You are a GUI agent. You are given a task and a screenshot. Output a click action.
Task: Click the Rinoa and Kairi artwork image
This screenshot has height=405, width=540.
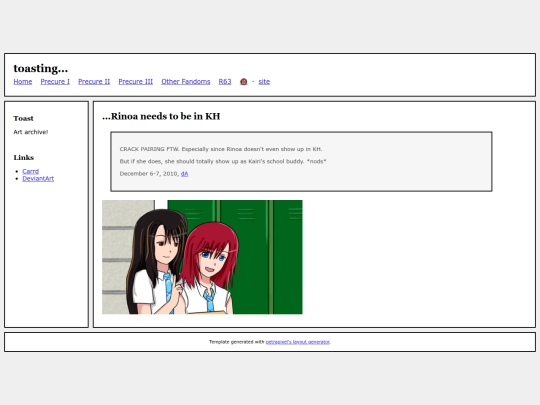pyautogui.click(x=202, y=257)
